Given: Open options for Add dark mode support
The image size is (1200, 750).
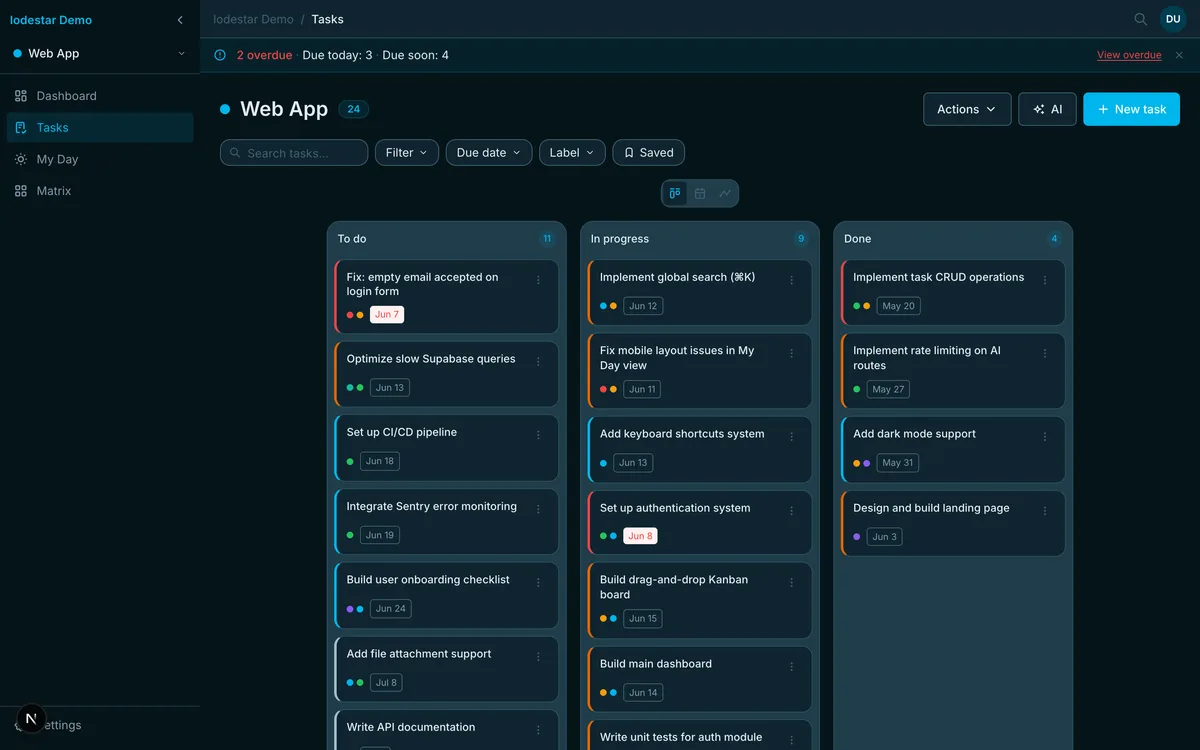Looking at the screenshot, I should (1045, 437).
